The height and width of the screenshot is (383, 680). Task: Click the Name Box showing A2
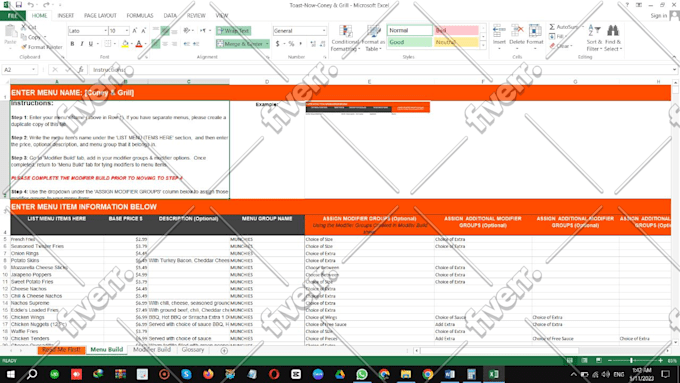click(20, 69)
